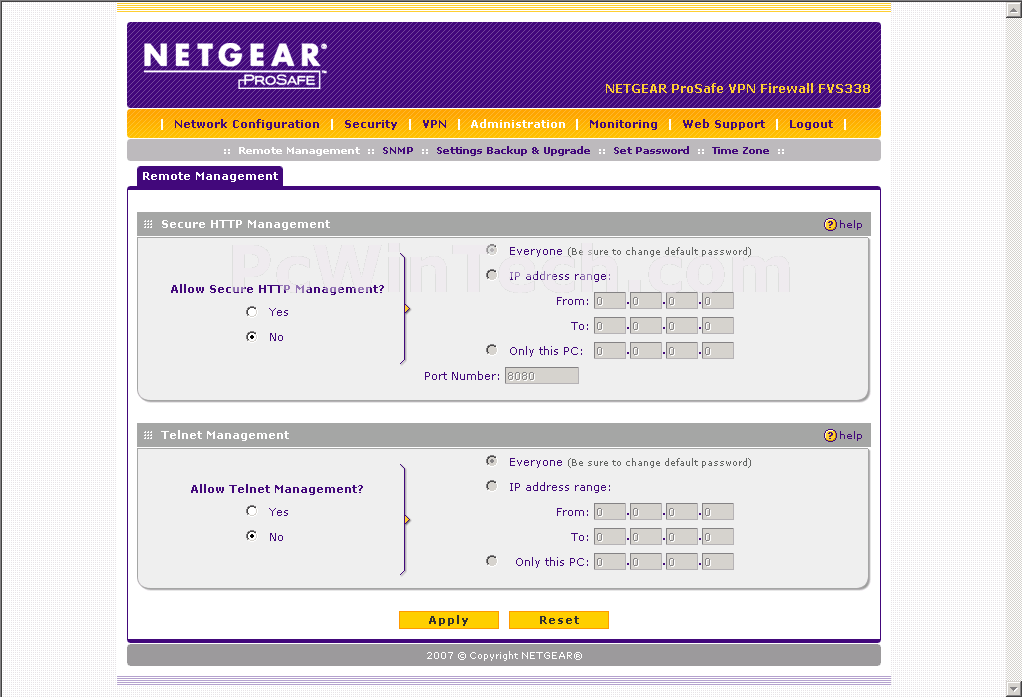Click third octet of Secure HTTP Only this PC
1022x697 pixels.
click(x=682, y=351)
